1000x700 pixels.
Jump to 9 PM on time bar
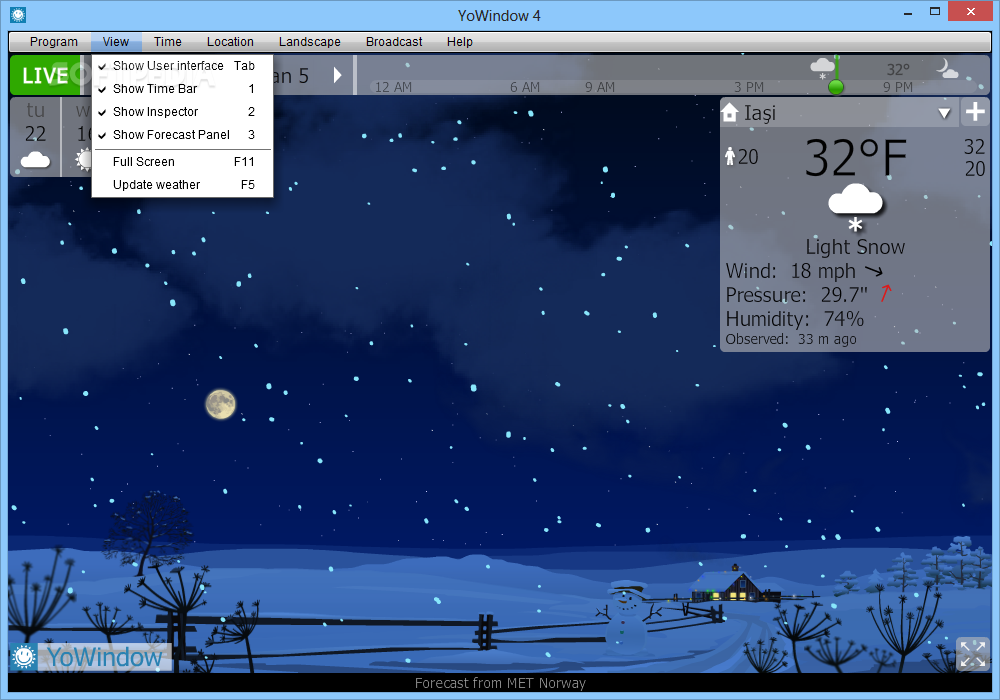click(x=897, y=87)
